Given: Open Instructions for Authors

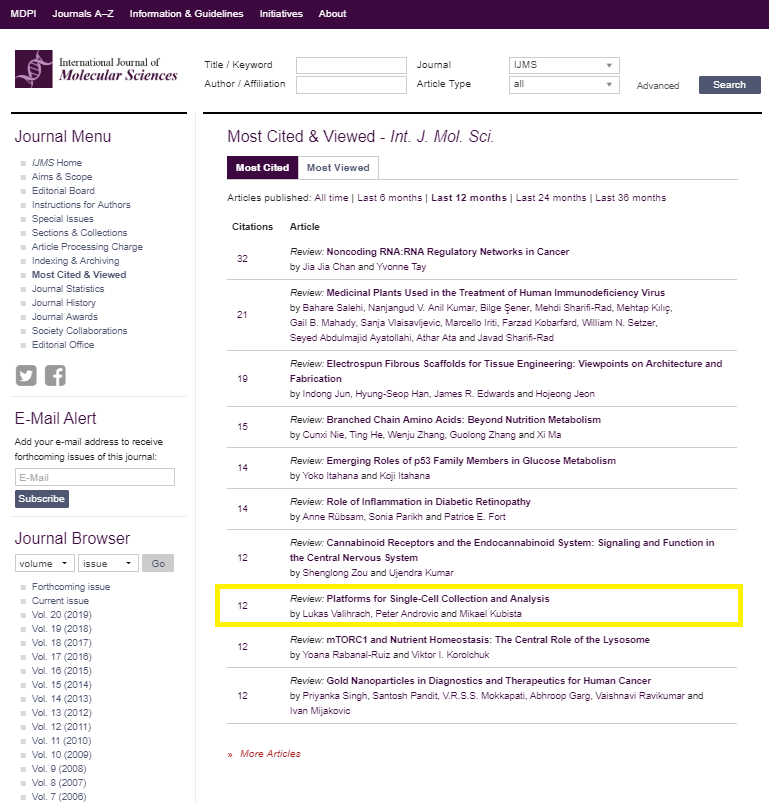Looking at the screenshot, I should [81, 205].
